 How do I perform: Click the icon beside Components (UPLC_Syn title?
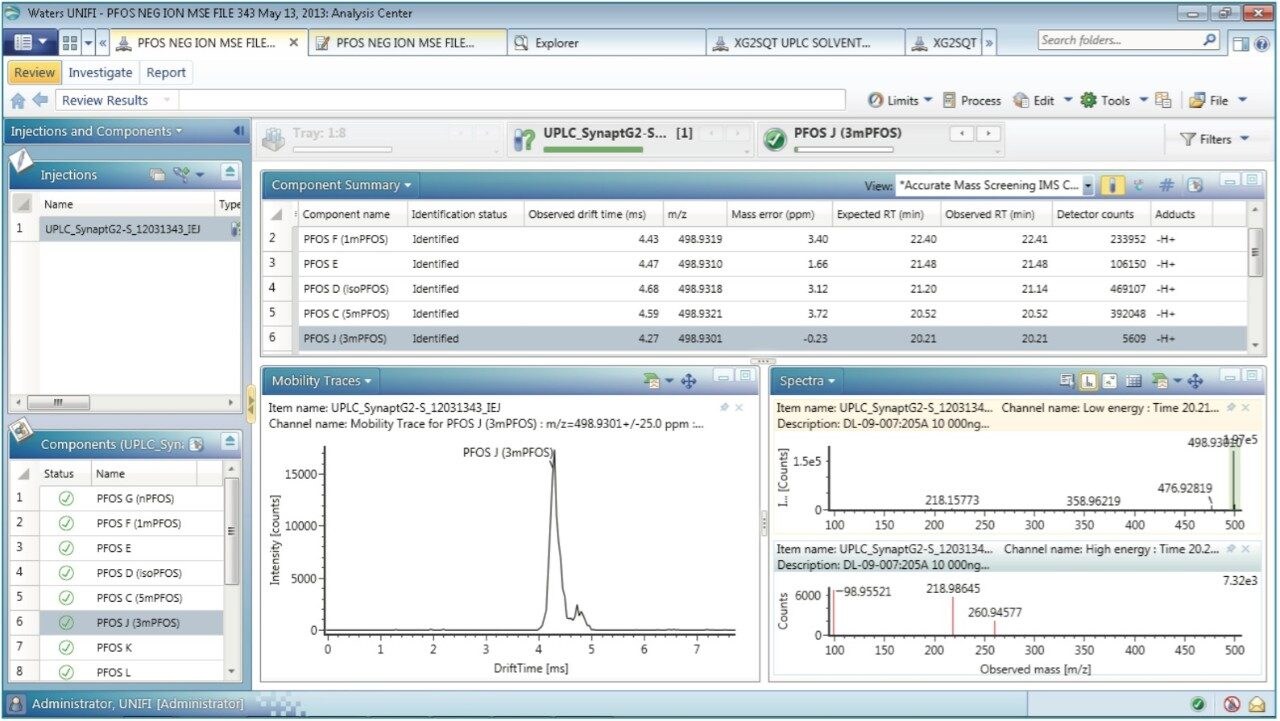tap(197, 444)
